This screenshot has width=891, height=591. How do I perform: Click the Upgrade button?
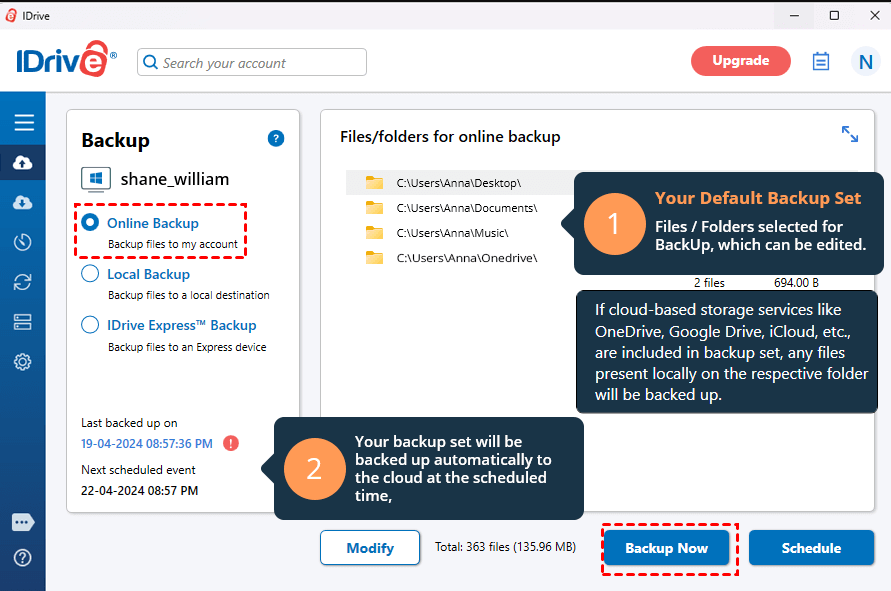tap(740, 61)
